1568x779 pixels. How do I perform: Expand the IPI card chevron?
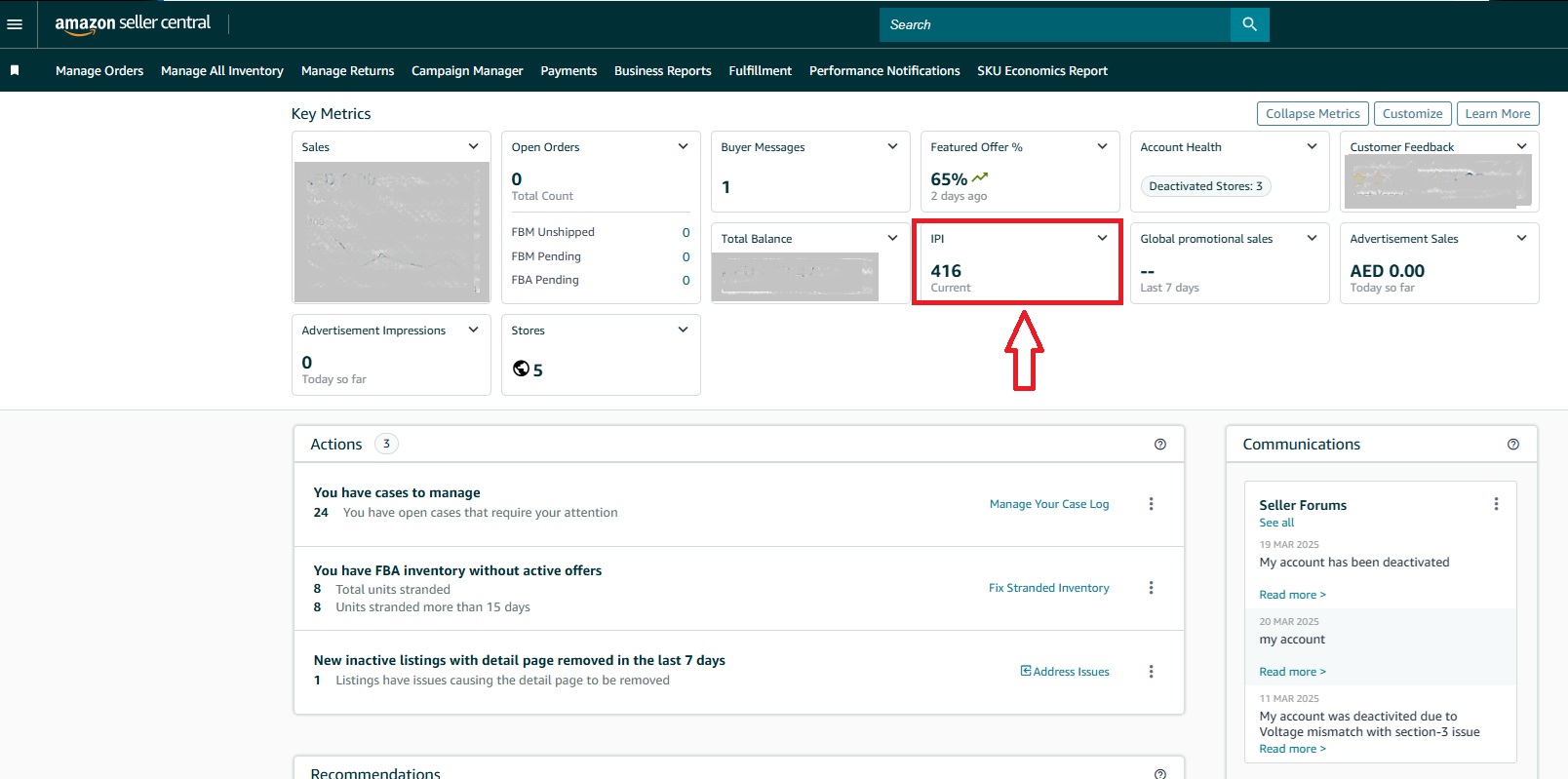[1102, 238]
